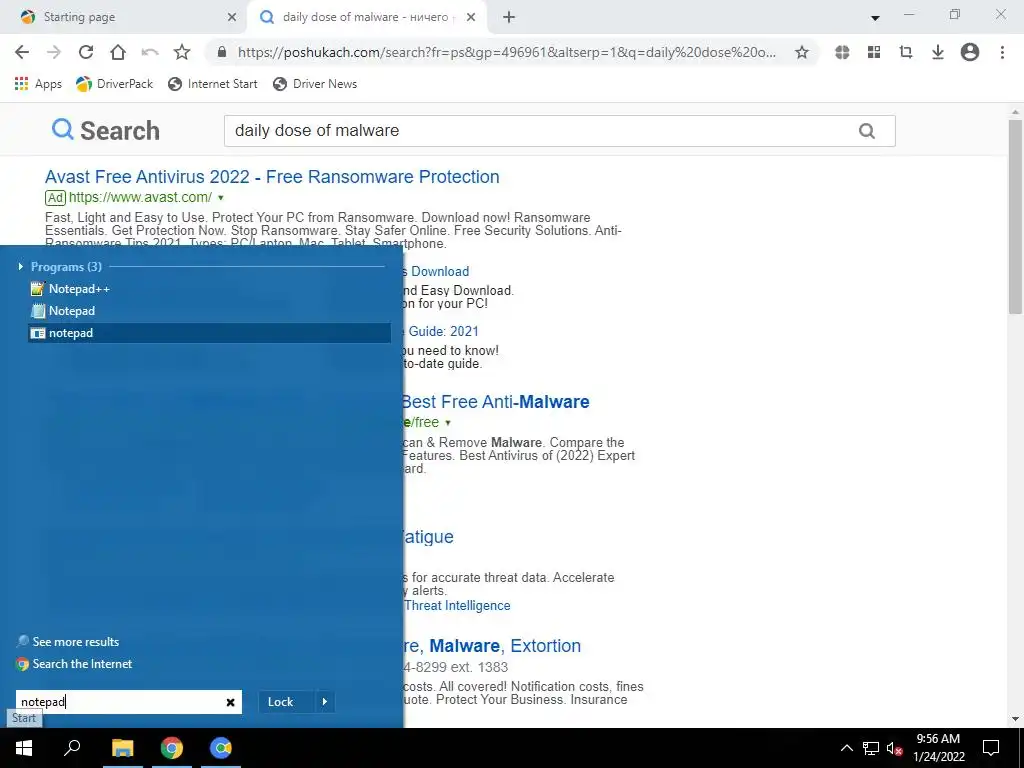Open the user profile avatar
Viewport: 1024px width, 768px height.
point(970,52)
